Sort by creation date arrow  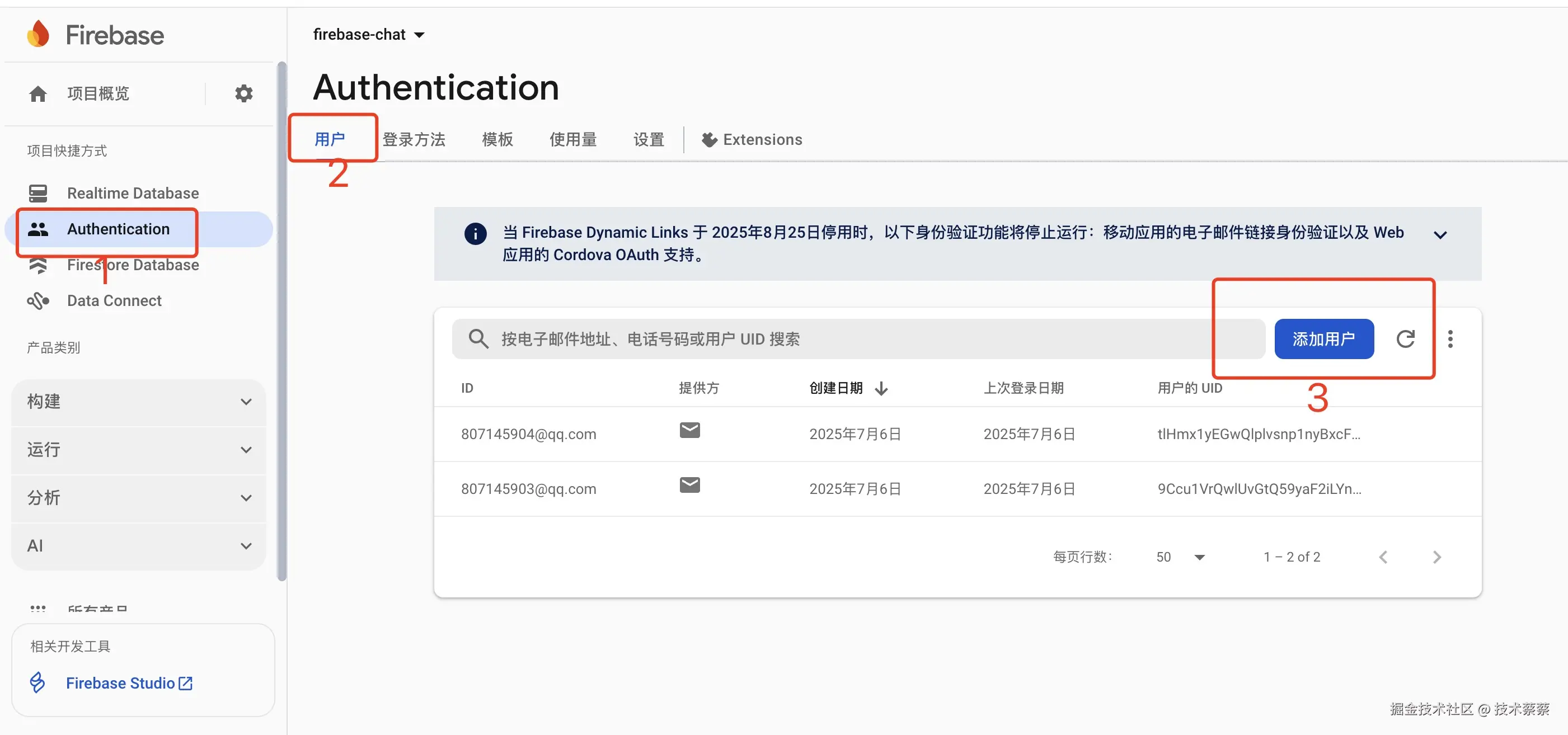(881, 388)
